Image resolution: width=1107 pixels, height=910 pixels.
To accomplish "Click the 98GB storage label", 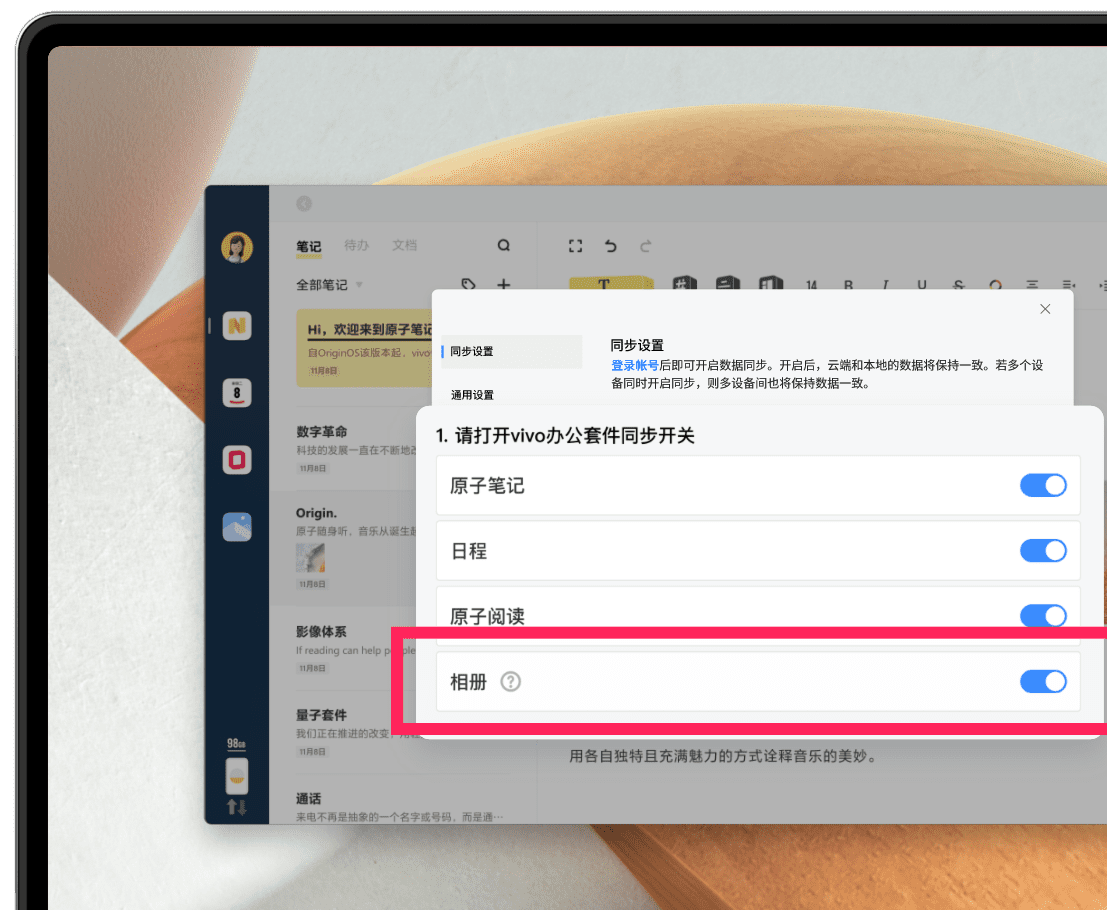I will (237, 743).
